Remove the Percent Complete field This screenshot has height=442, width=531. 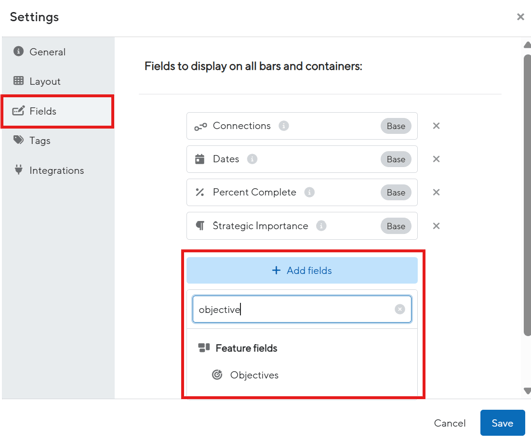pyautogui.click(x=436, y=192)
